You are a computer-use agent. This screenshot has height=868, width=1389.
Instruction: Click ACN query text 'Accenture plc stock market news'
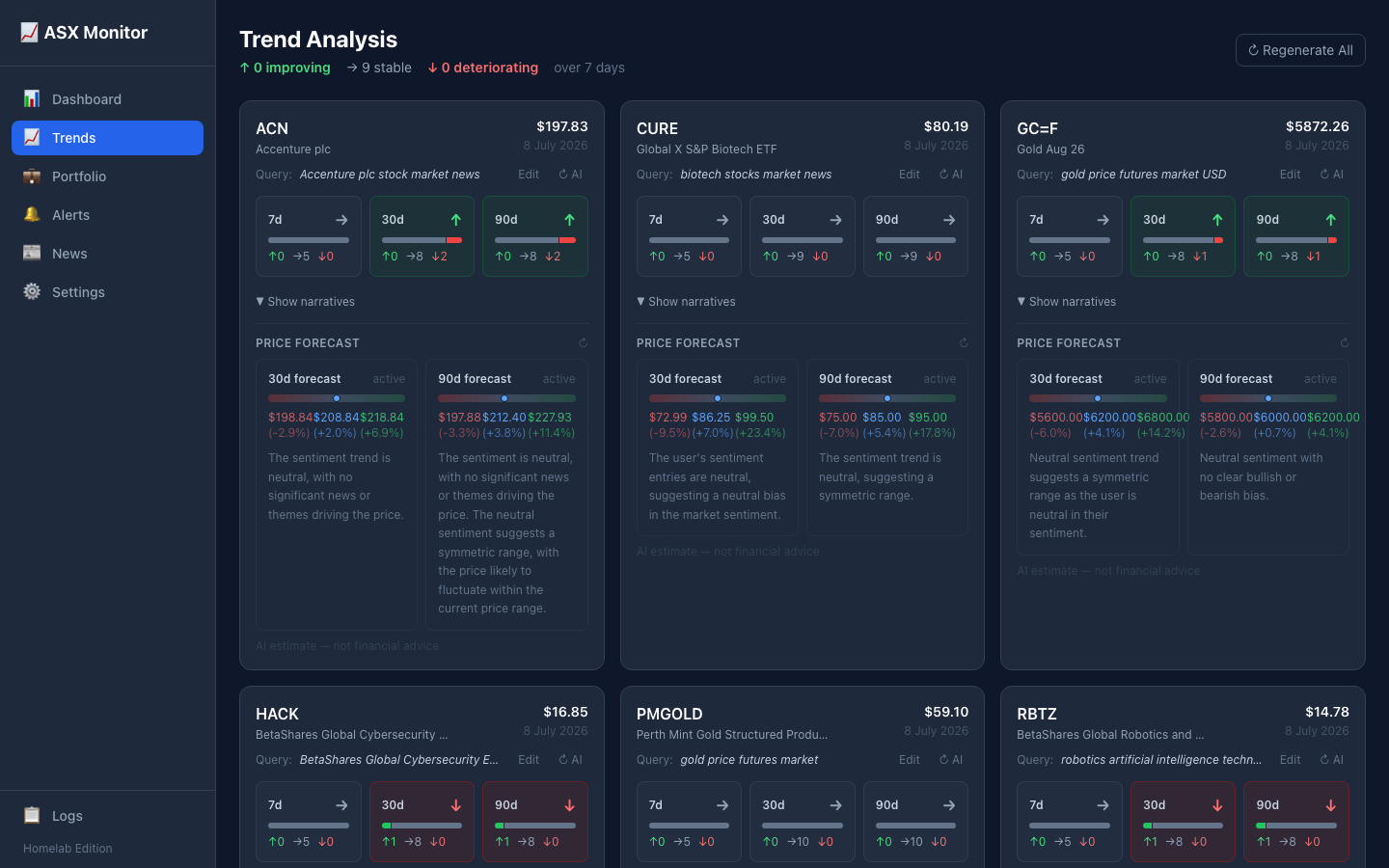point(390,175)
